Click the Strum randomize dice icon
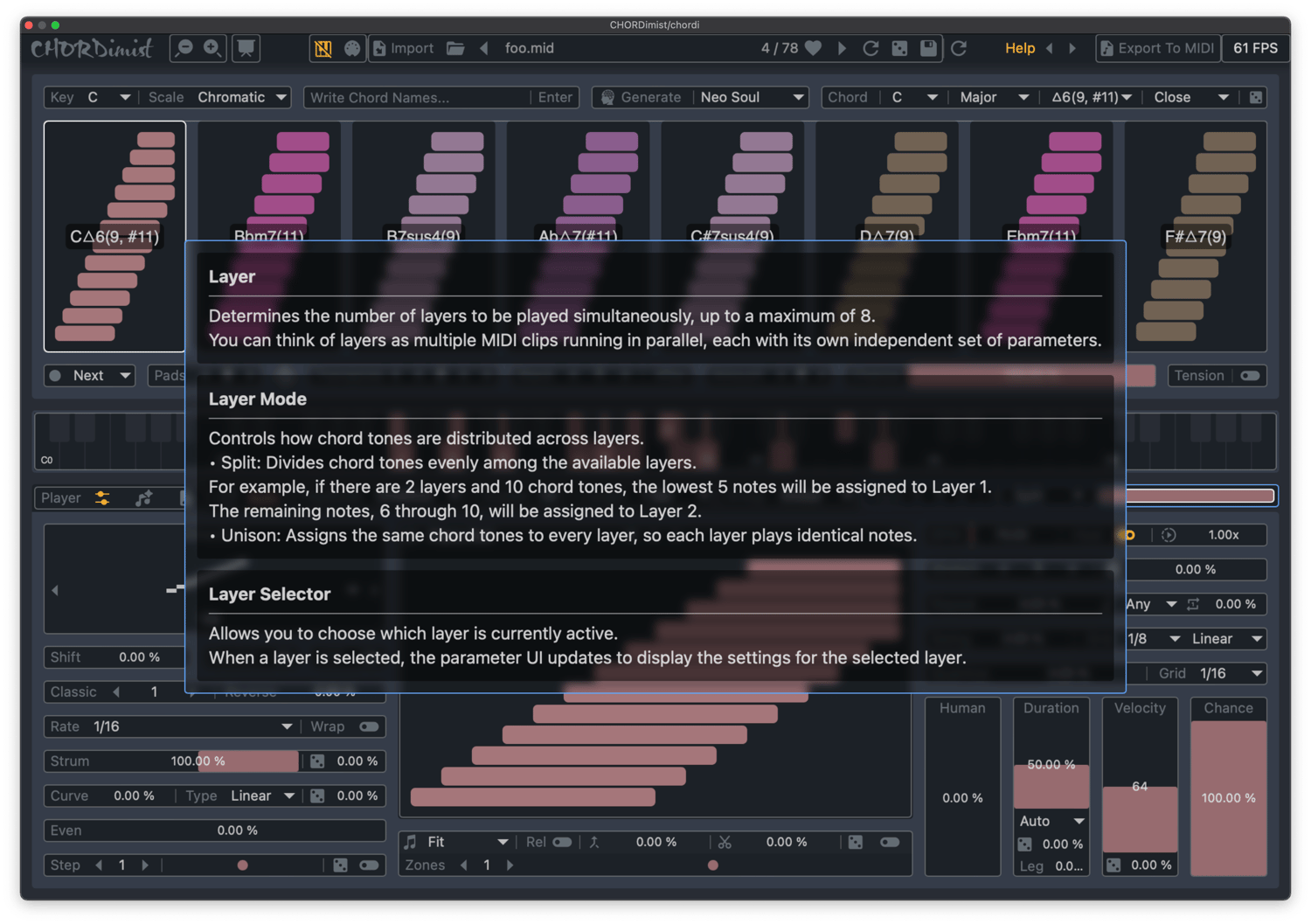 click(x=317, y=761)
